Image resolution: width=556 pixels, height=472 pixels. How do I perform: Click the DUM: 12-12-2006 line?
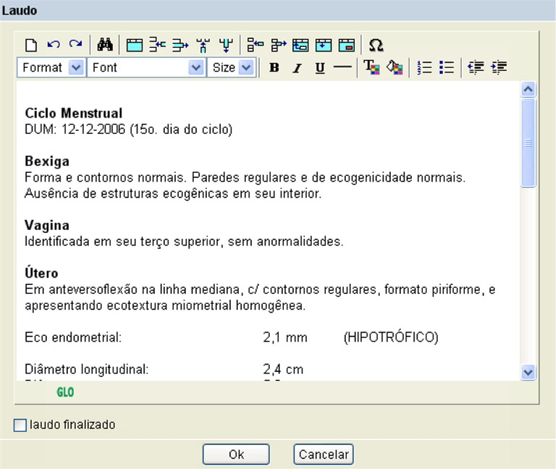(129, 129)
